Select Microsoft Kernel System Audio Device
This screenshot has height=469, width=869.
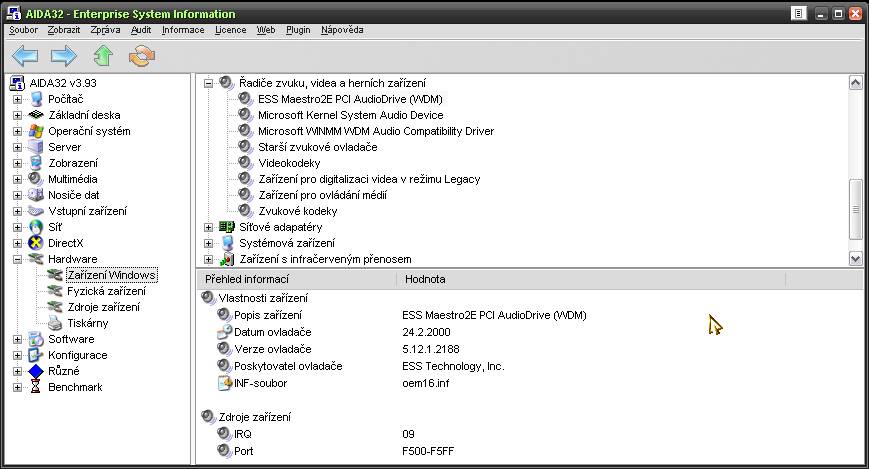pyautogui.click(x=351, y=115)
